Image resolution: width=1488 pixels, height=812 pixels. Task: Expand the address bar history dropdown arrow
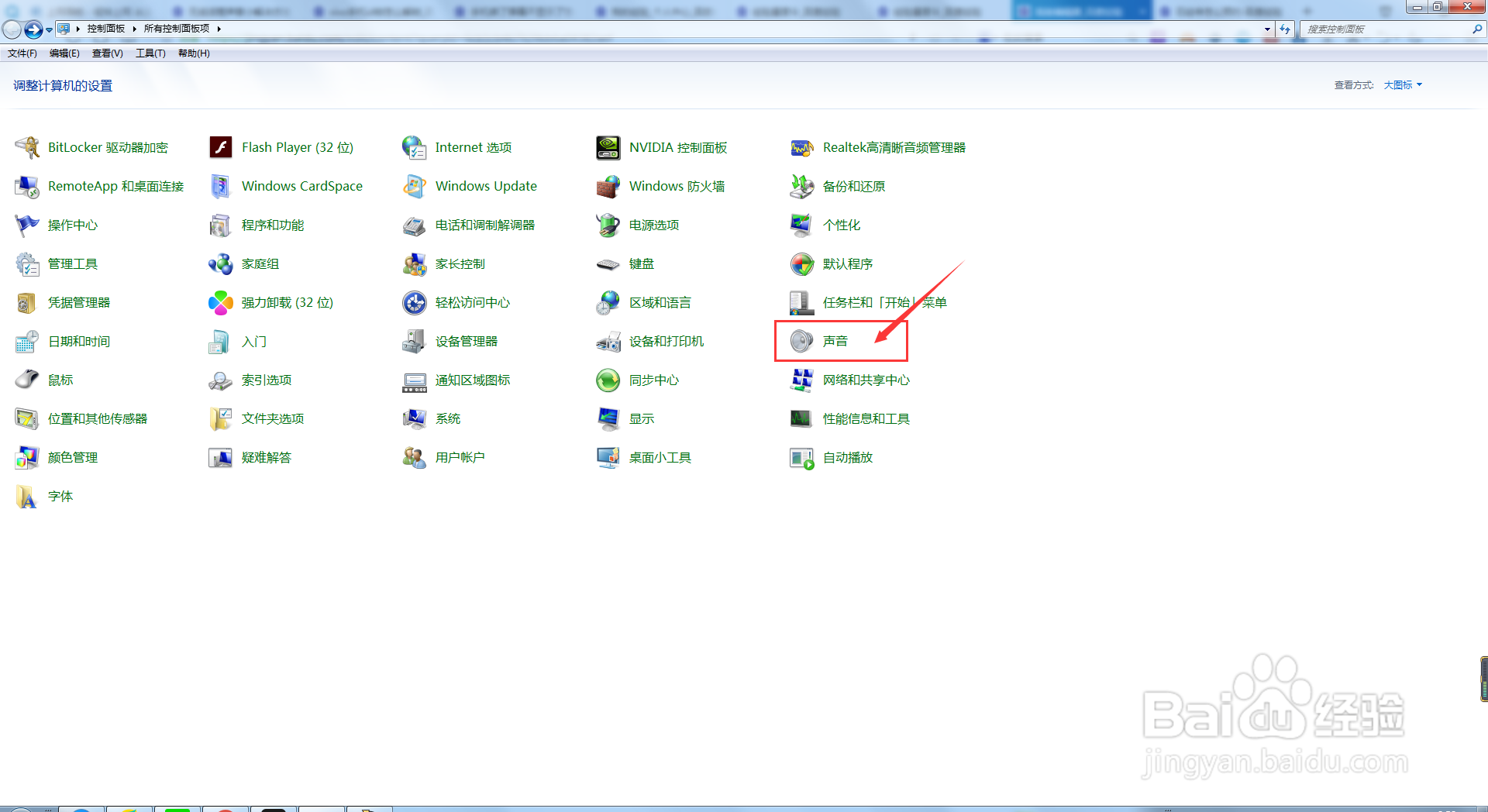(1267, 29)
